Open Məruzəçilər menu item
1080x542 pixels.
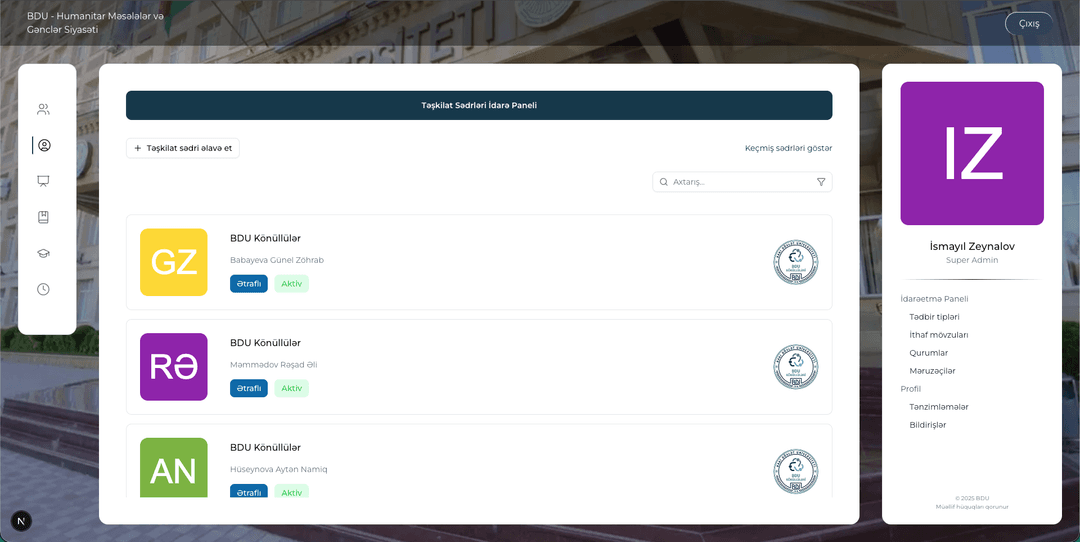tap(932, 371)
